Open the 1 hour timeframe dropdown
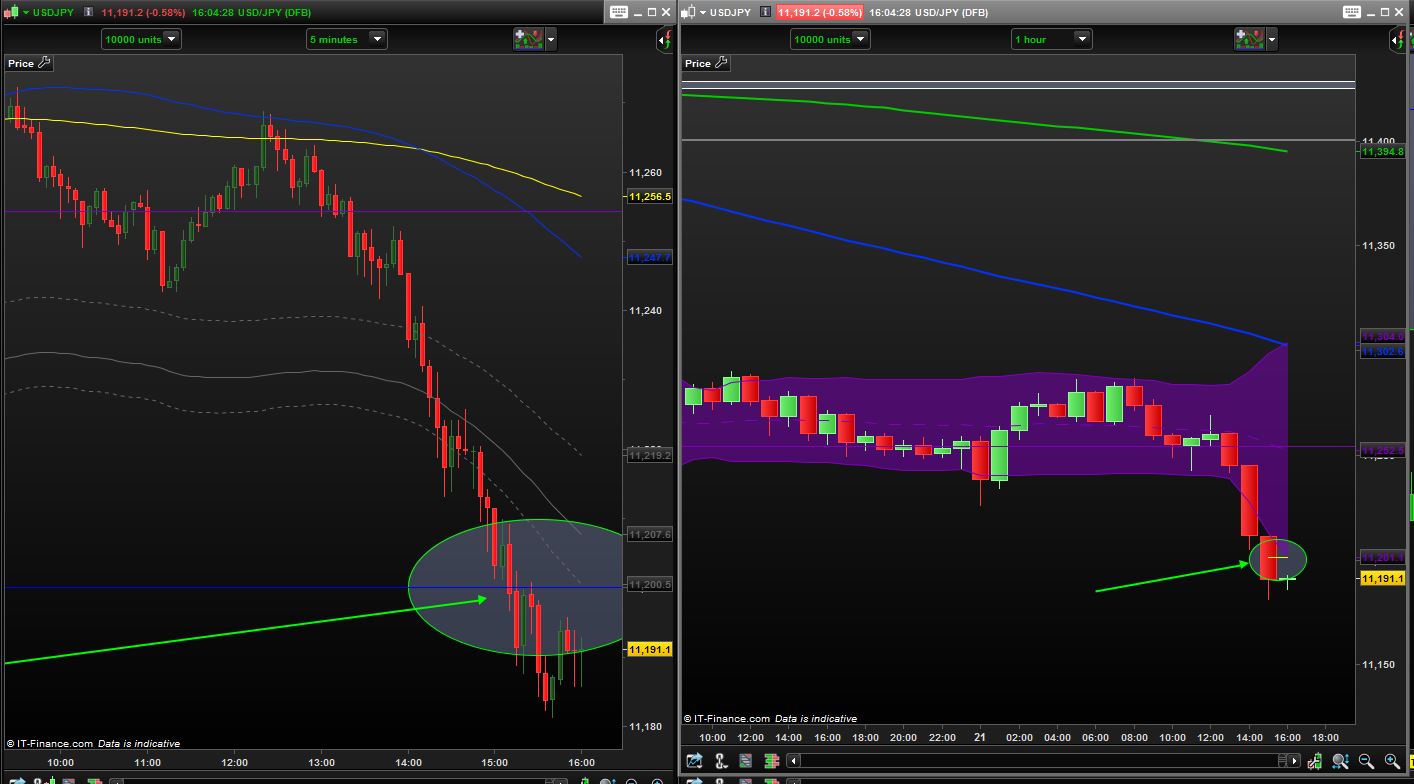 (x=1051, y=39)
